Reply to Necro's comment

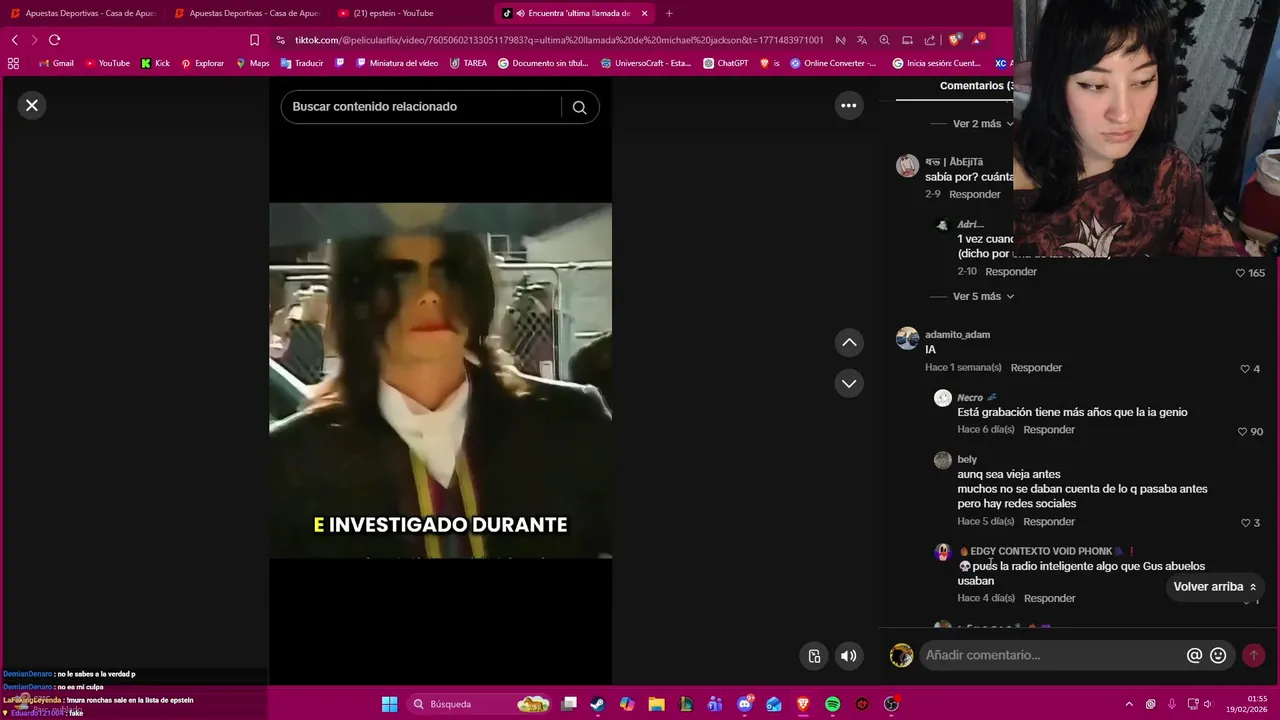click(x=1049, y=430)
